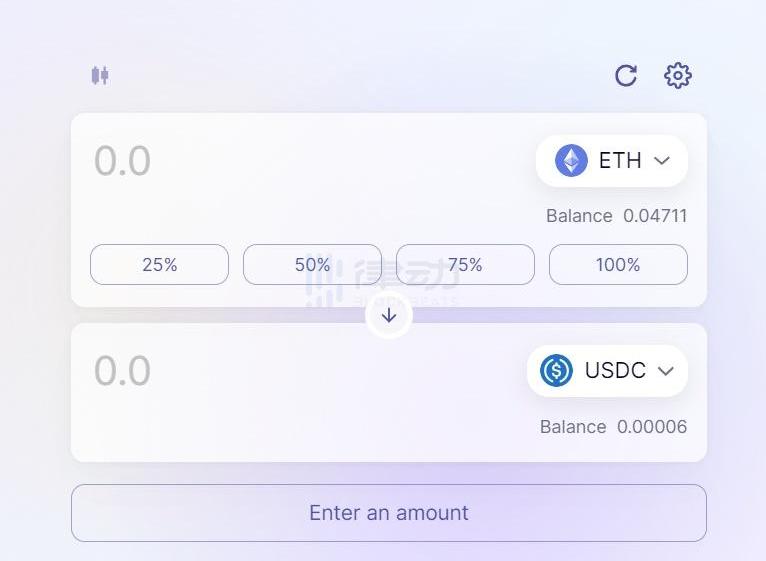766x561 pixels.
Task: Use 100% of the balance
Action: coord(618,265)
